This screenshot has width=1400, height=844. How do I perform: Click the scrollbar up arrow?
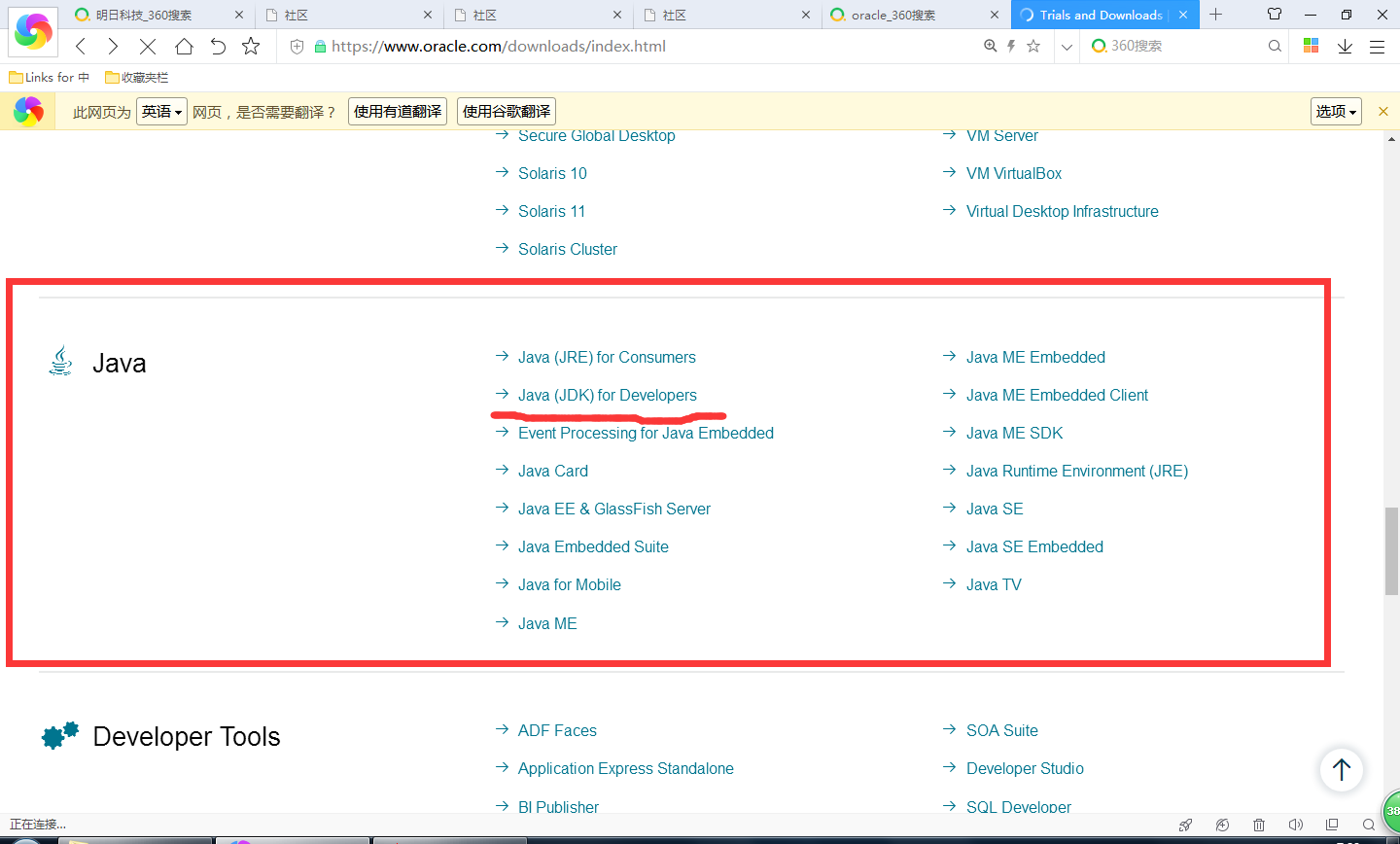click(x=1392, y=139)
